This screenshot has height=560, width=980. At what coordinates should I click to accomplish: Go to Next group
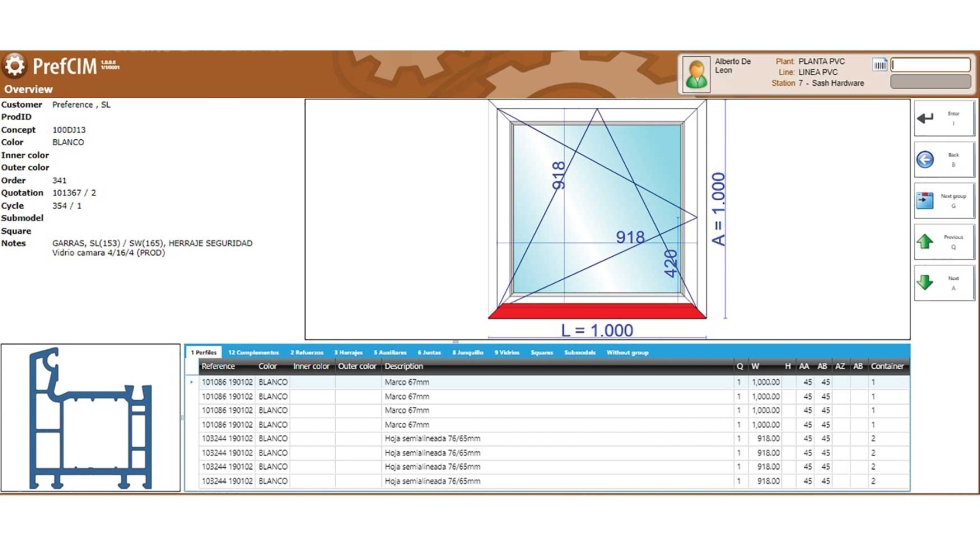click(x=943, y=201)
